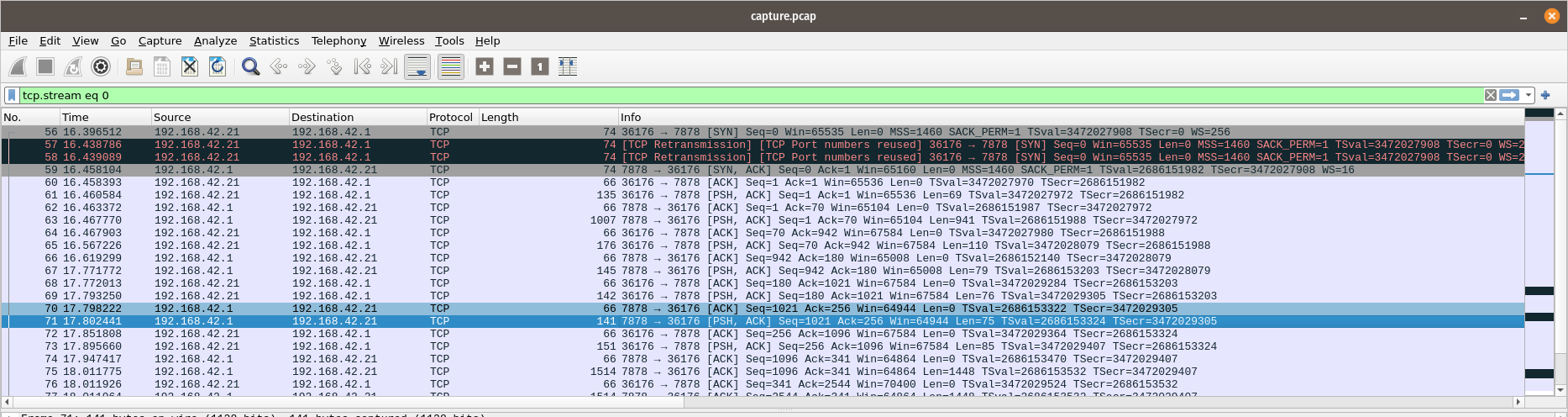The width and height of the screenshot is (1568, 417).
Task: Select highlighted packet 71 with length 141
Action: 763,321
